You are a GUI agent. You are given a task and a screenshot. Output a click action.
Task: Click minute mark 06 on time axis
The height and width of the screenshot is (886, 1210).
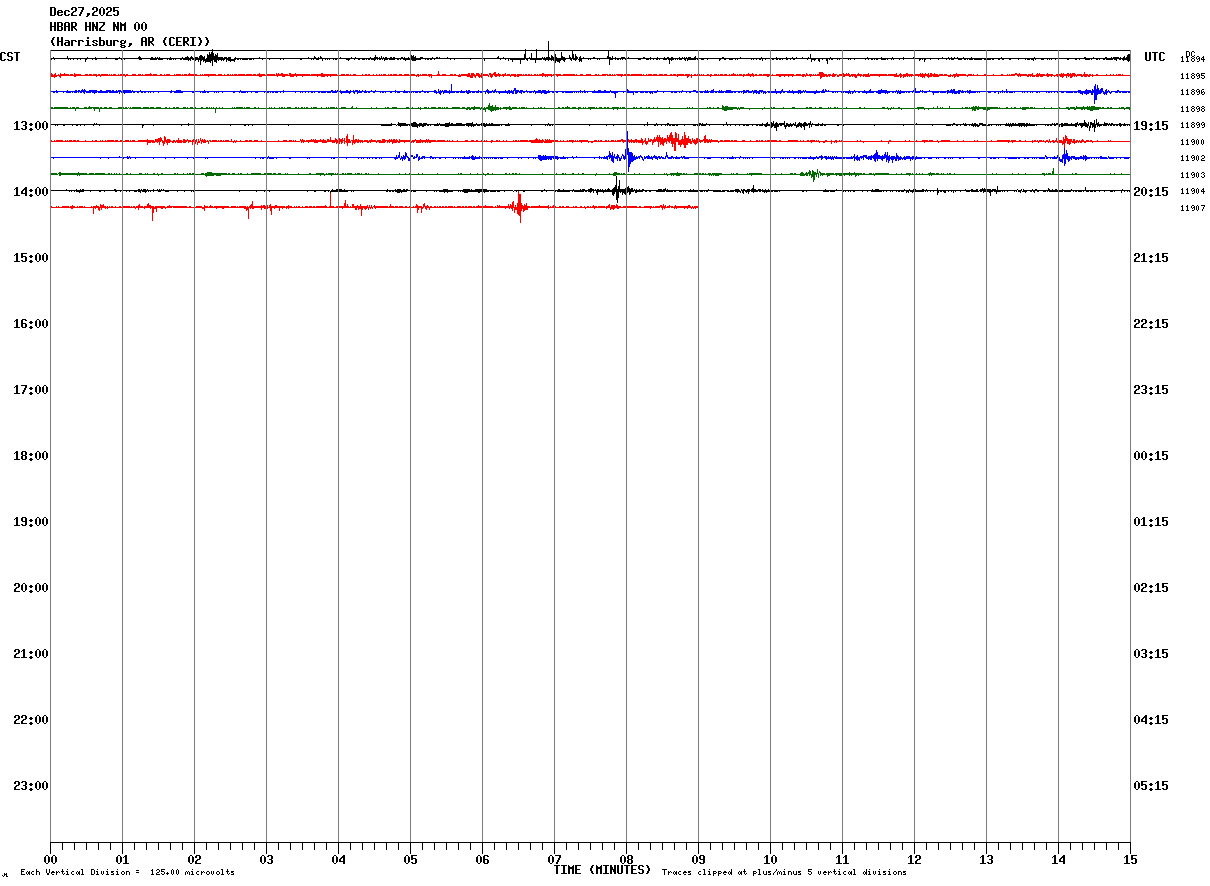482,860
